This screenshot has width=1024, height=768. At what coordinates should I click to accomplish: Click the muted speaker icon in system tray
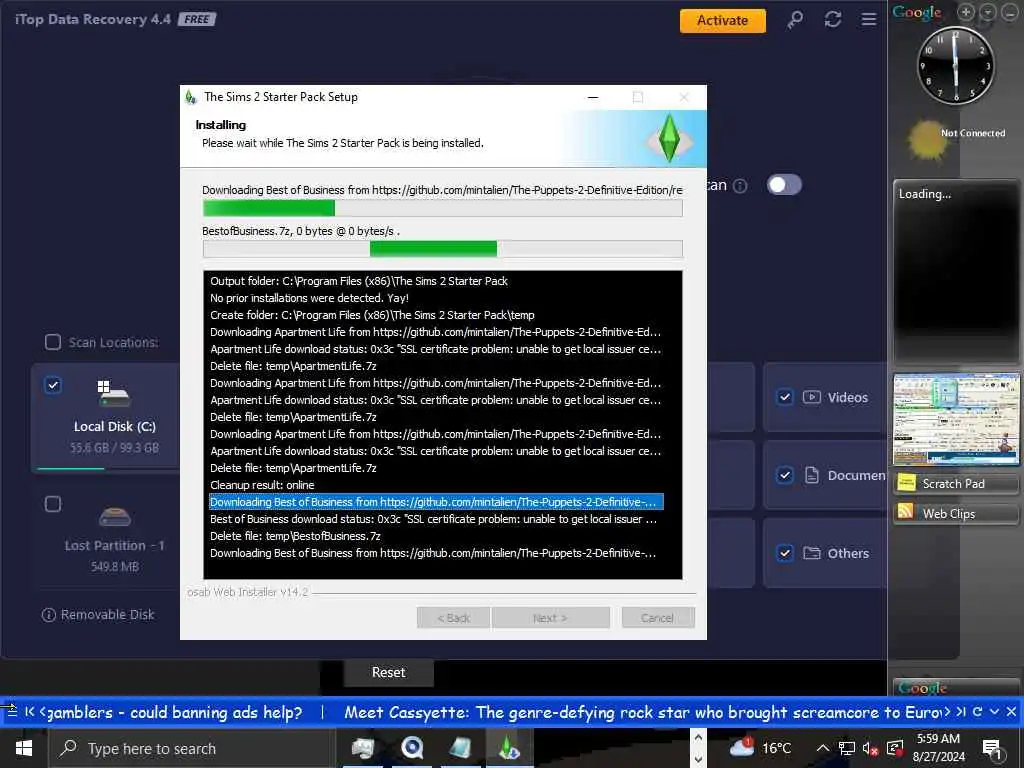[871, 748]
